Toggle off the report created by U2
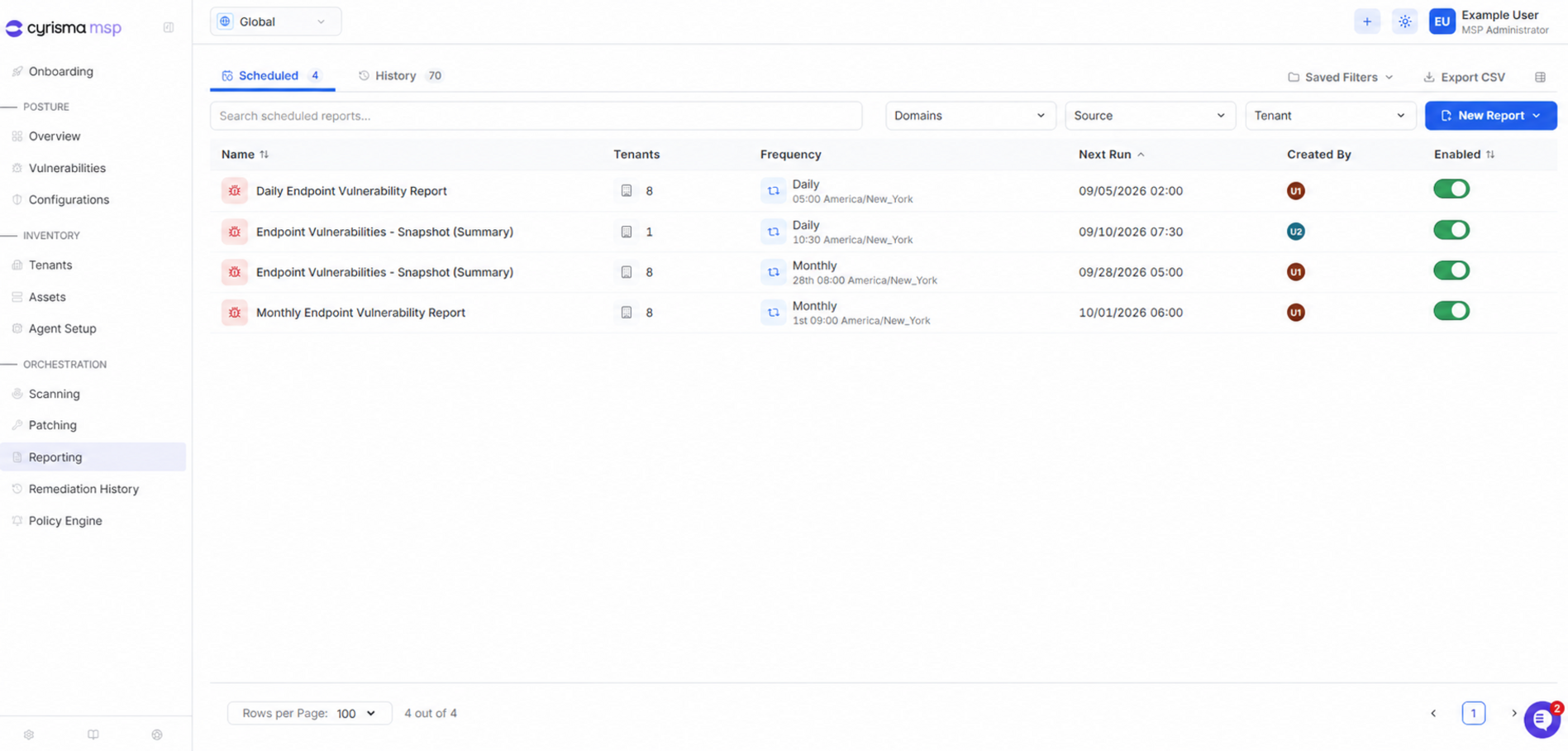Viewport: 1568px width, 751px height. (1451, 230)
